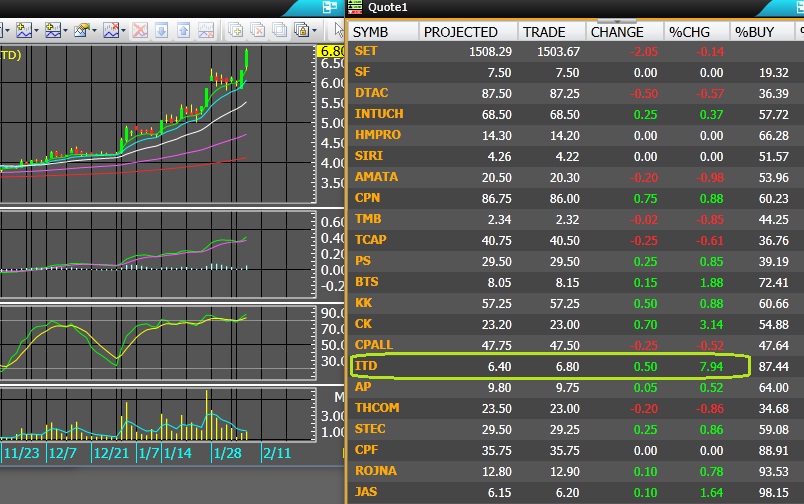Click the remove panel icon with red x
Viewport: 804px width, 504px height.
[257, 30]
